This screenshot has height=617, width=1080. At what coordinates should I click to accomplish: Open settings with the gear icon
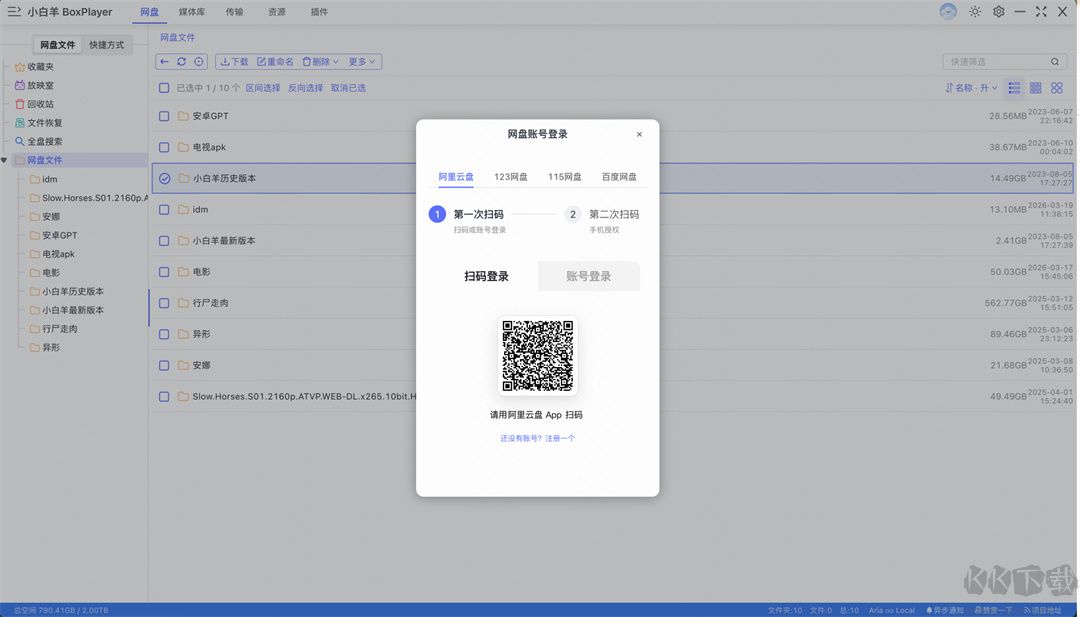click(x=998, y=12)
